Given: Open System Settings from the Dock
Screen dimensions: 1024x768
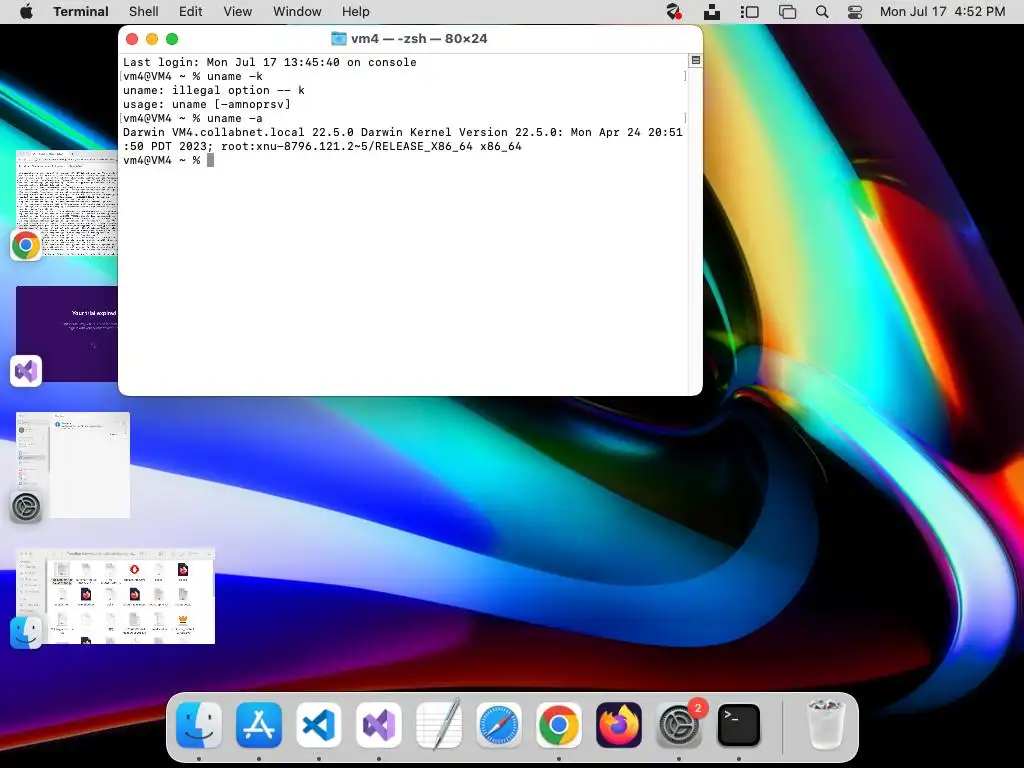Looking at the screenshot, I should tap(679, 725).
